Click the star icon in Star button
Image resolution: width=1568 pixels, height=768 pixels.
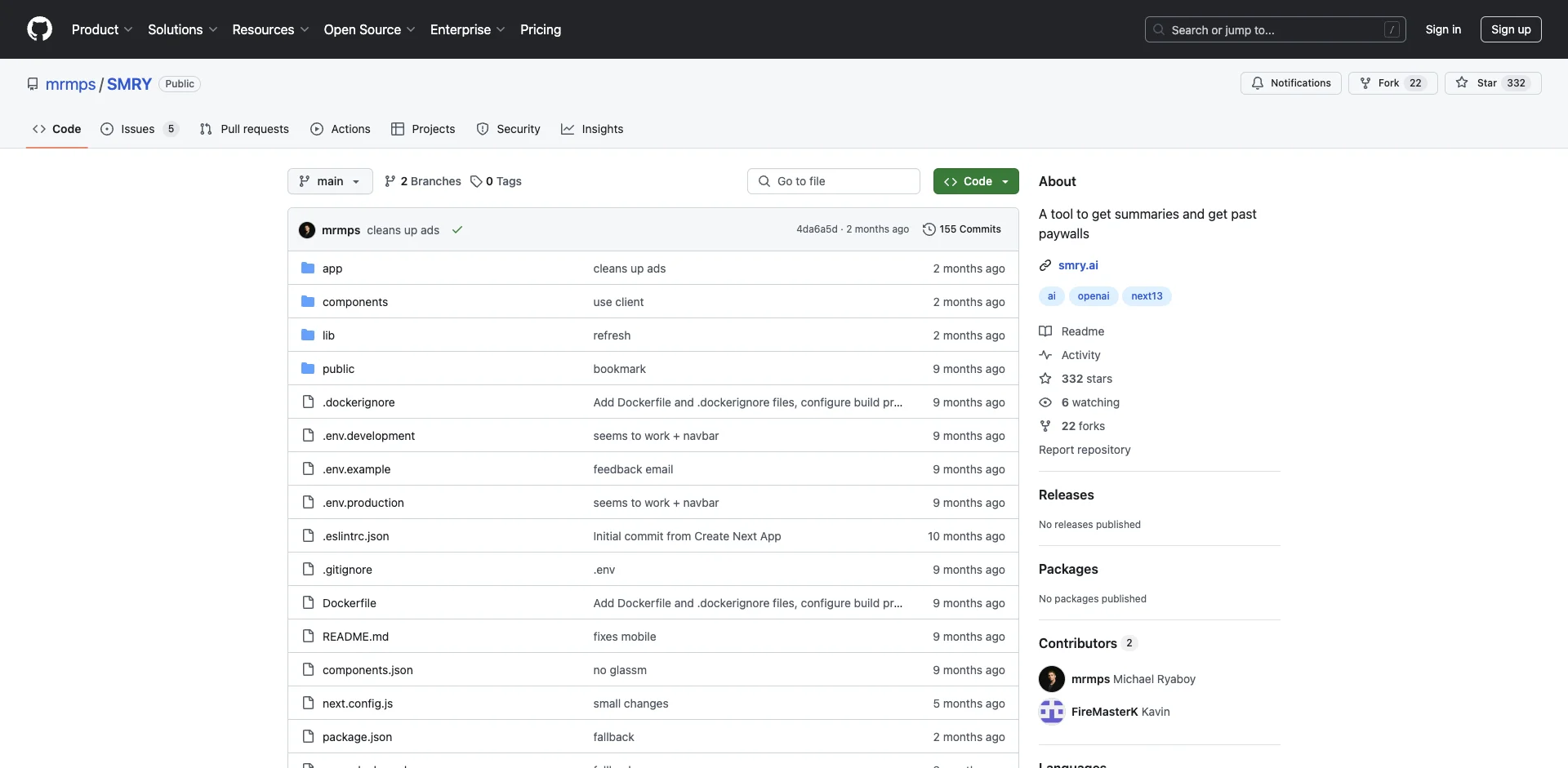[x=1462, y=83]
